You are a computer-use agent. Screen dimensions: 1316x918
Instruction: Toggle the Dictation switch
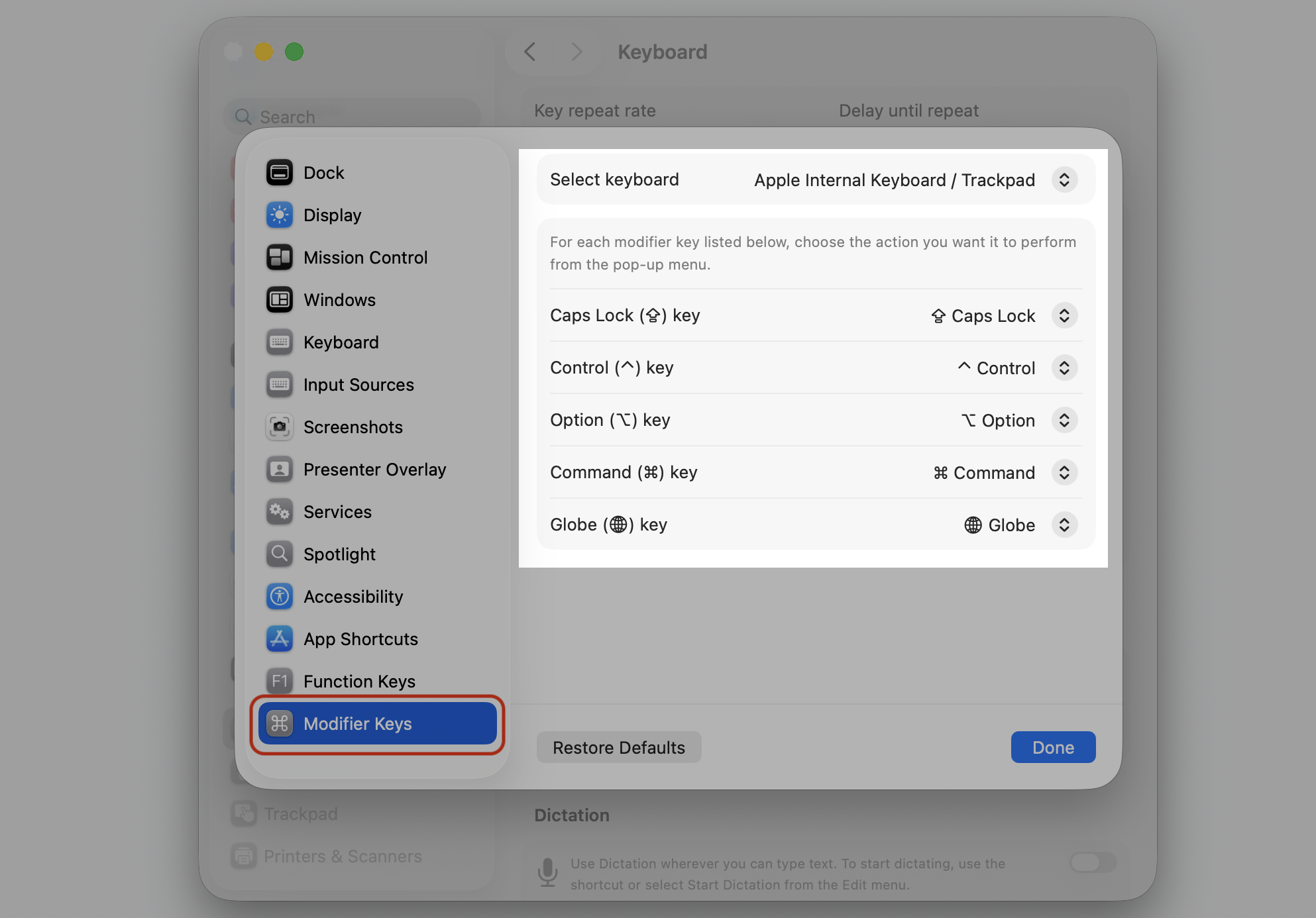(x=1093, y=862)
